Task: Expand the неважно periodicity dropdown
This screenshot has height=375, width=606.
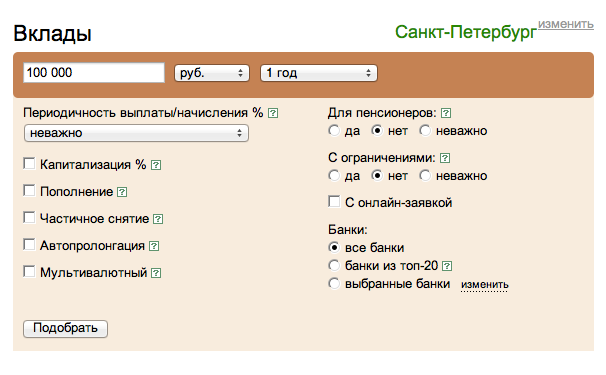Action: [x=136, y=133]
